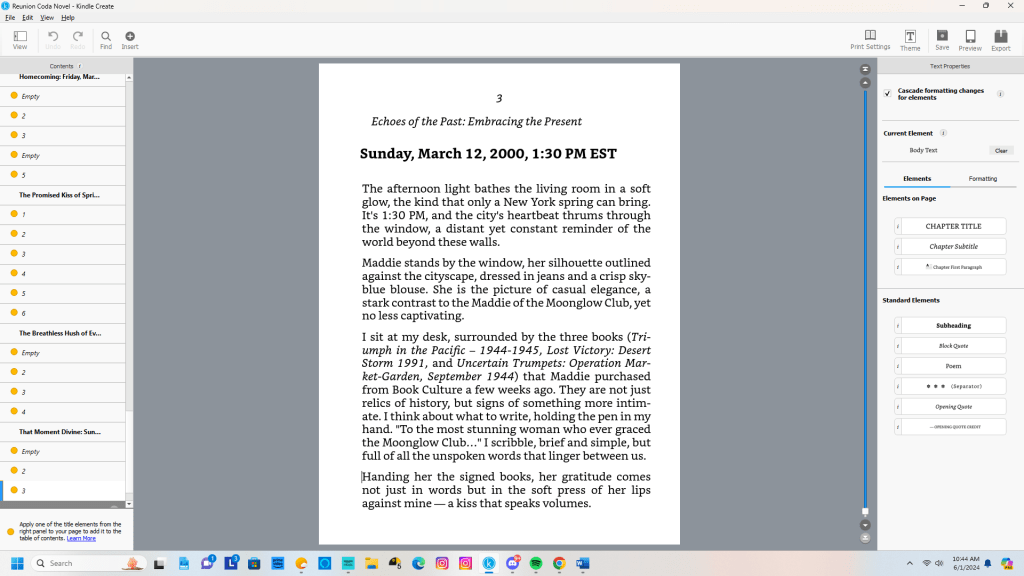Open the View panel toggle in toolbar

20,40
